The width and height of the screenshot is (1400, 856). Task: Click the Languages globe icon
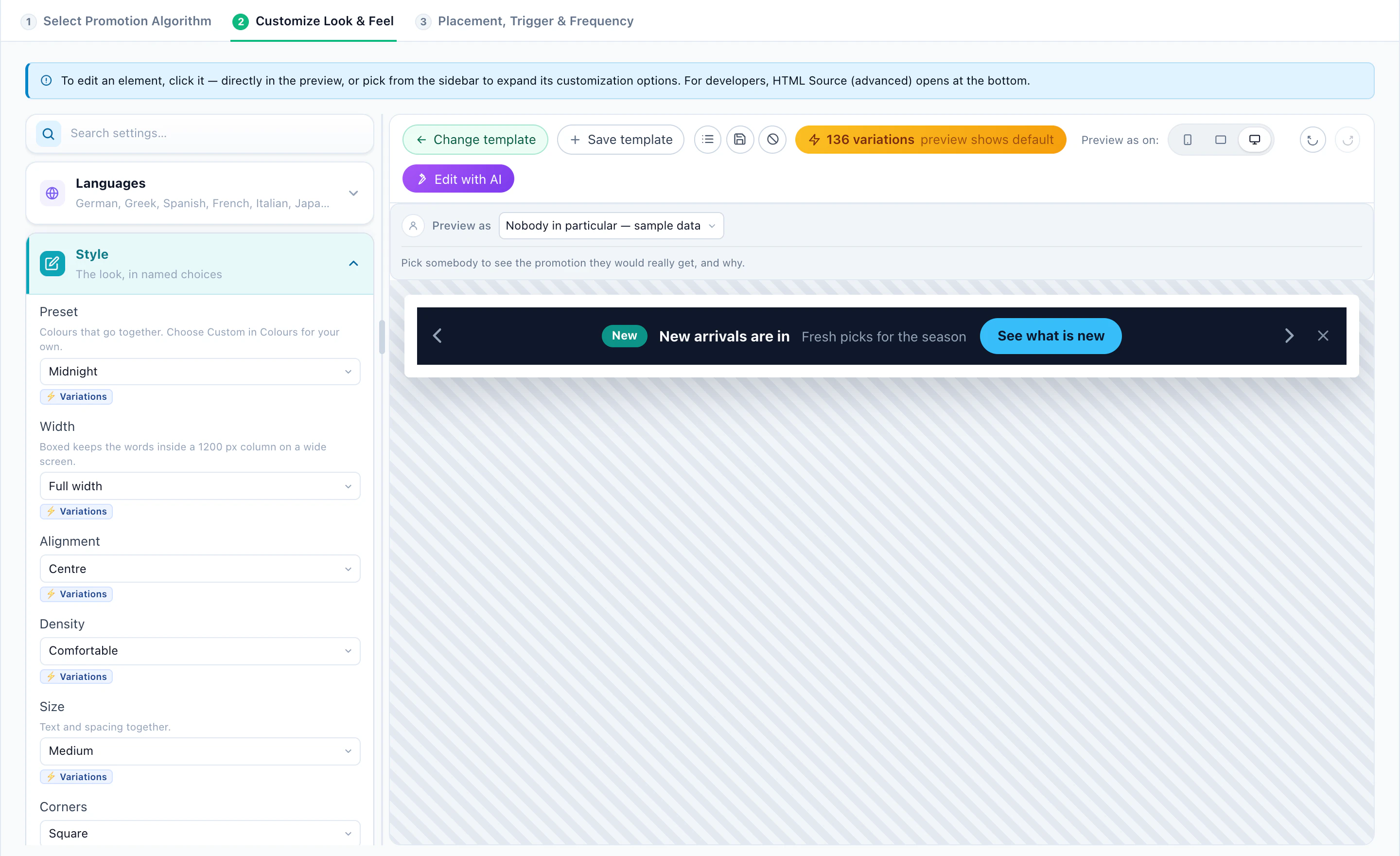click(52, 193)
